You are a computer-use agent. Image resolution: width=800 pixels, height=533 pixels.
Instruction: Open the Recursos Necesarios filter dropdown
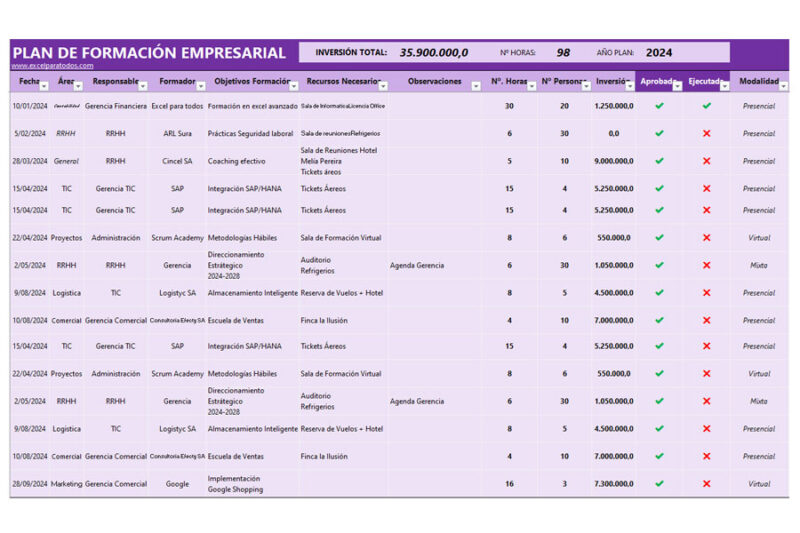(383, 86)
